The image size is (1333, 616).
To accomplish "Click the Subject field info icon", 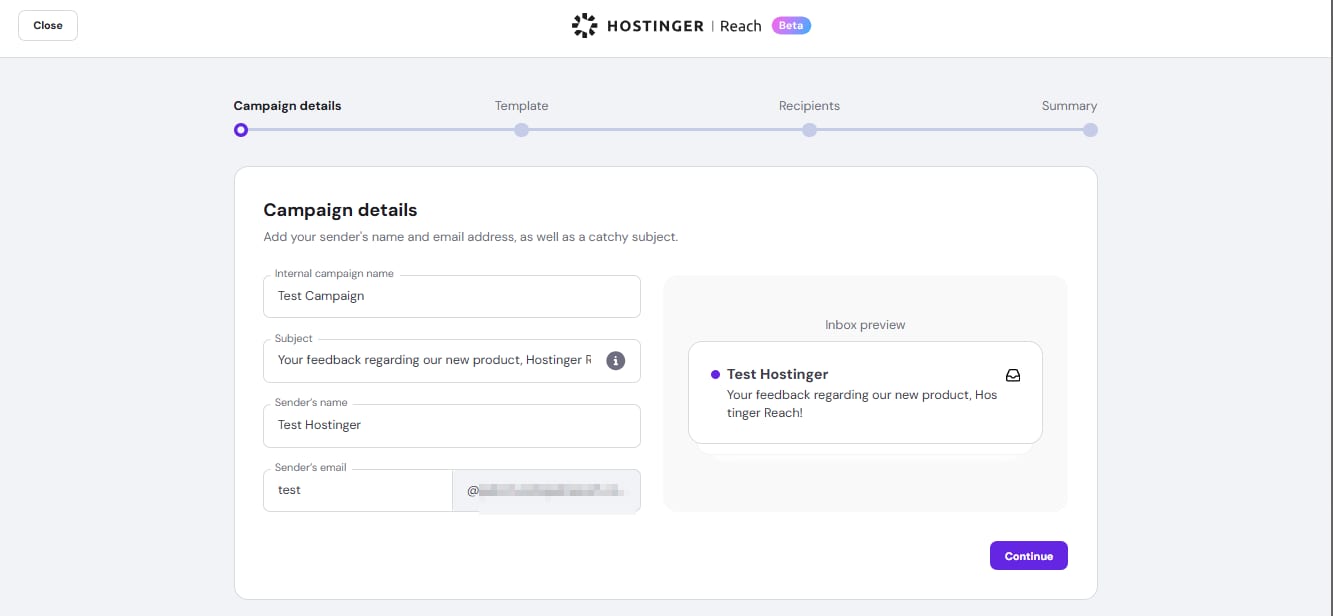I will (616, 360).
